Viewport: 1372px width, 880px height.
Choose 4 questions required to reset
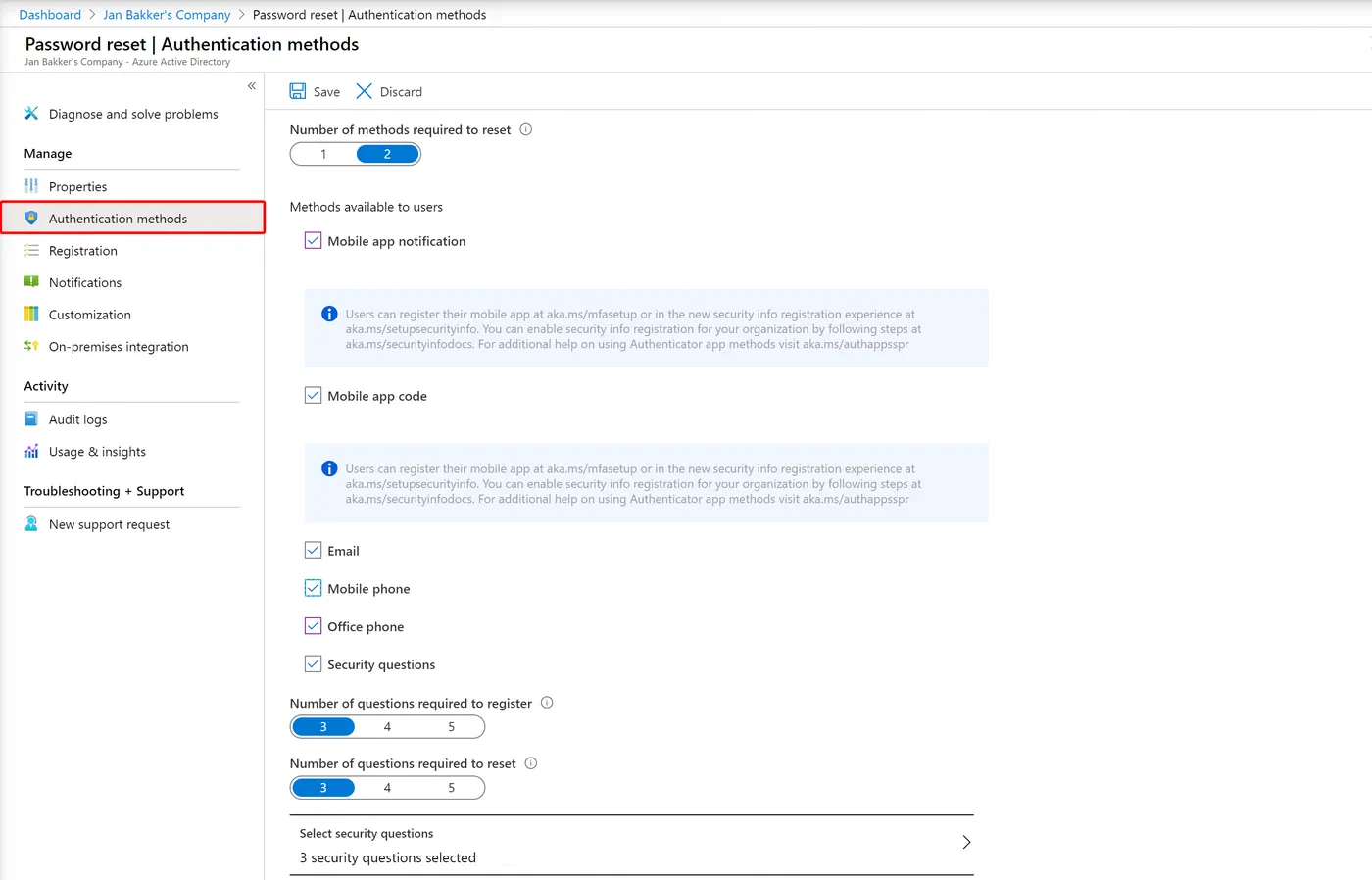point(387,788)
